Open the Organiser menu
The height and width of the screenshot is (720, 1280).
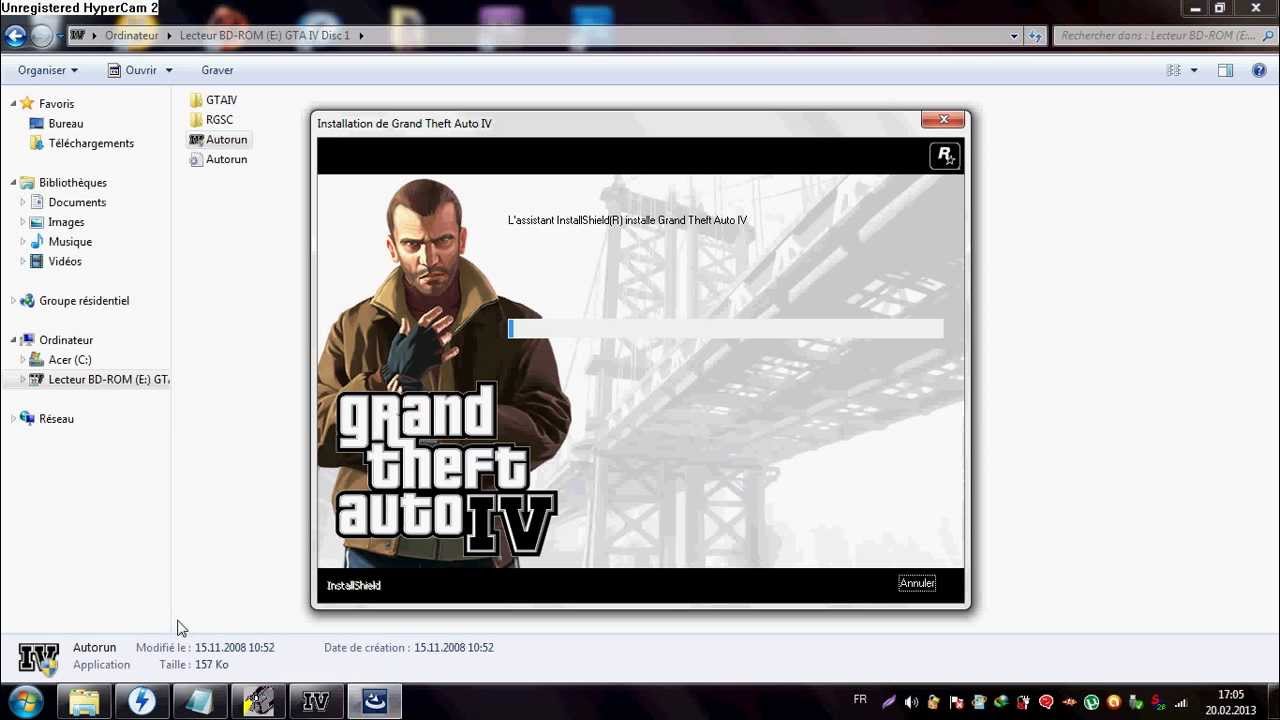coord(48,70)
